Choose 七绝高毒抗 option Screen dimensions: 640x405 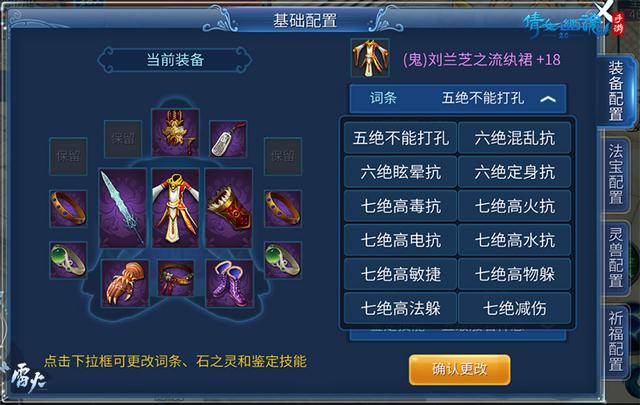(x=400, y=206)
